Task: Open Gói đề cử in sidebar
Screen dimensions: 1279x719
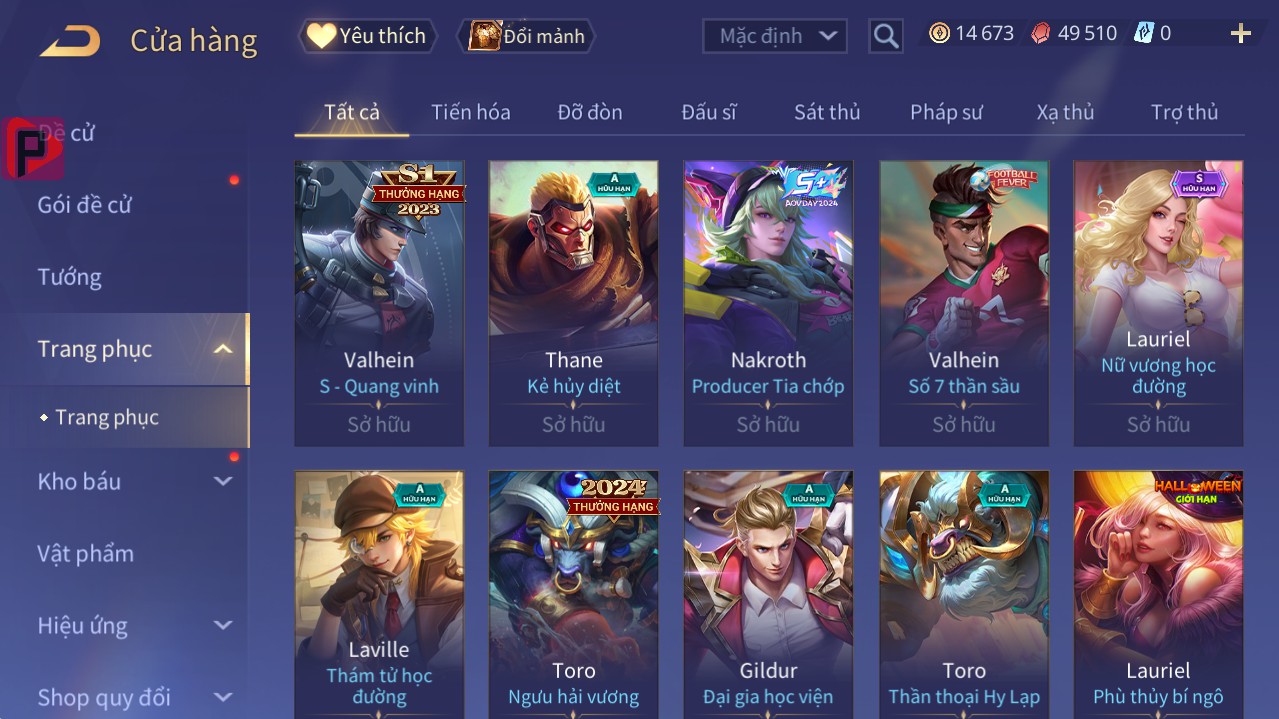Action: [x=85, y=205]
